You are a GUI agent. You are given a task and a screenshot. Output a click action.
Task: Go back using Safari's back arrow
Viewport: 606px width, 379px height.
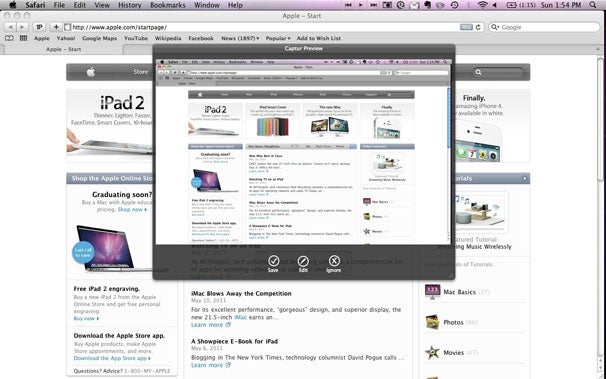[x=10, y=27]
